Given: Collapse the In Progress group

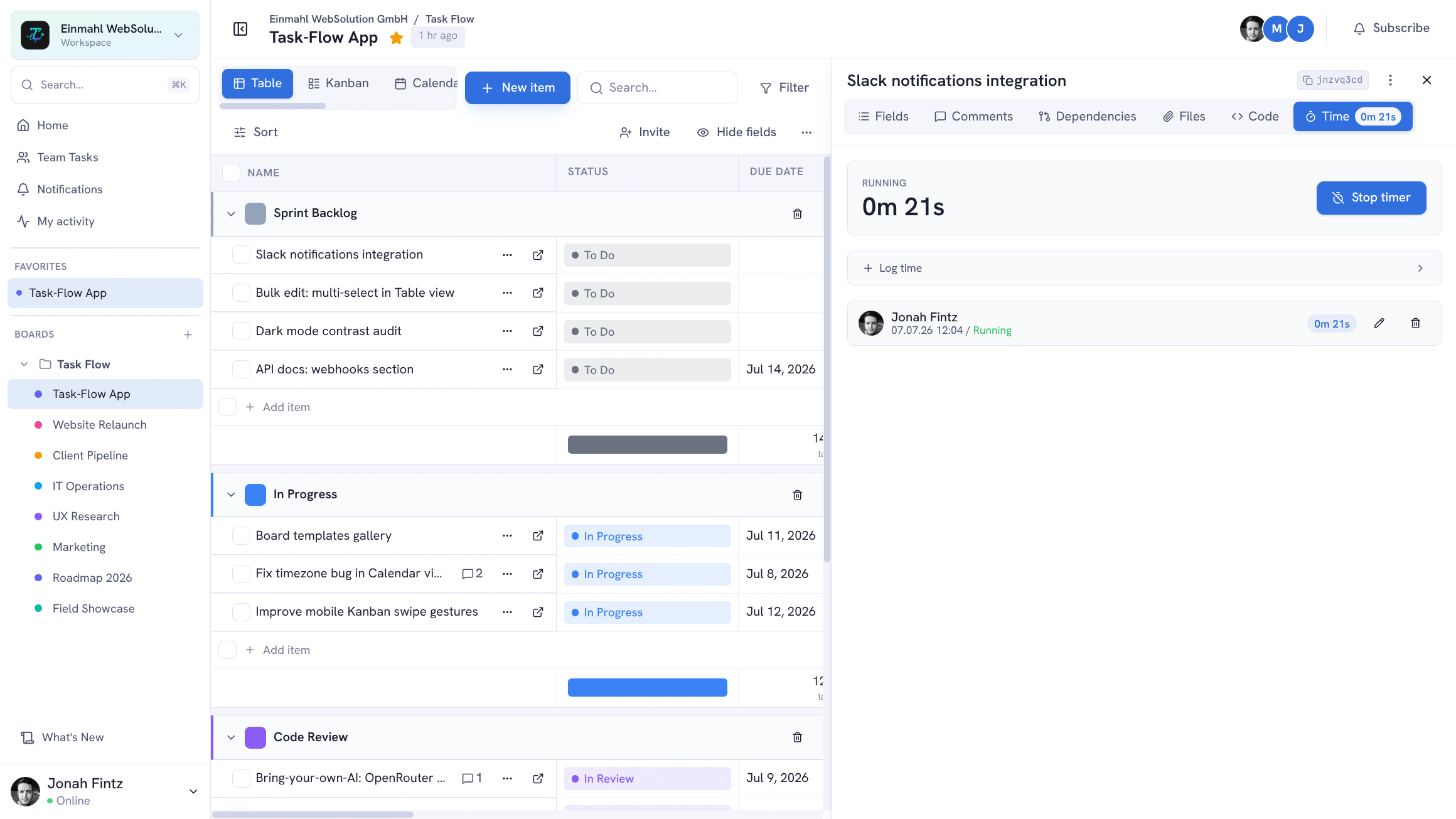Looking at the screenshot, I should tap(231, 495).
